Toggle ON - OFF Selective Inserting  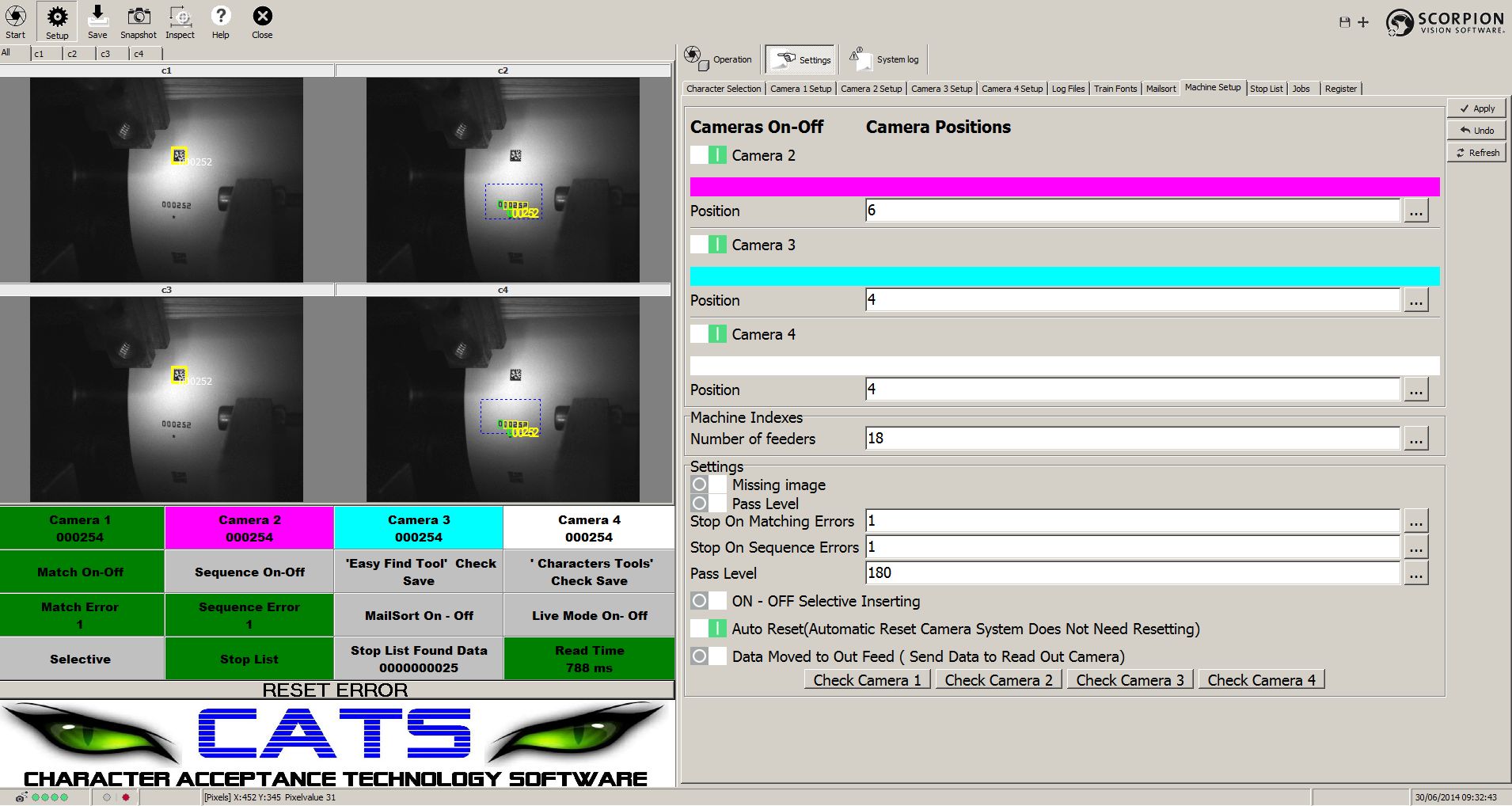click(x=709, y=601)
